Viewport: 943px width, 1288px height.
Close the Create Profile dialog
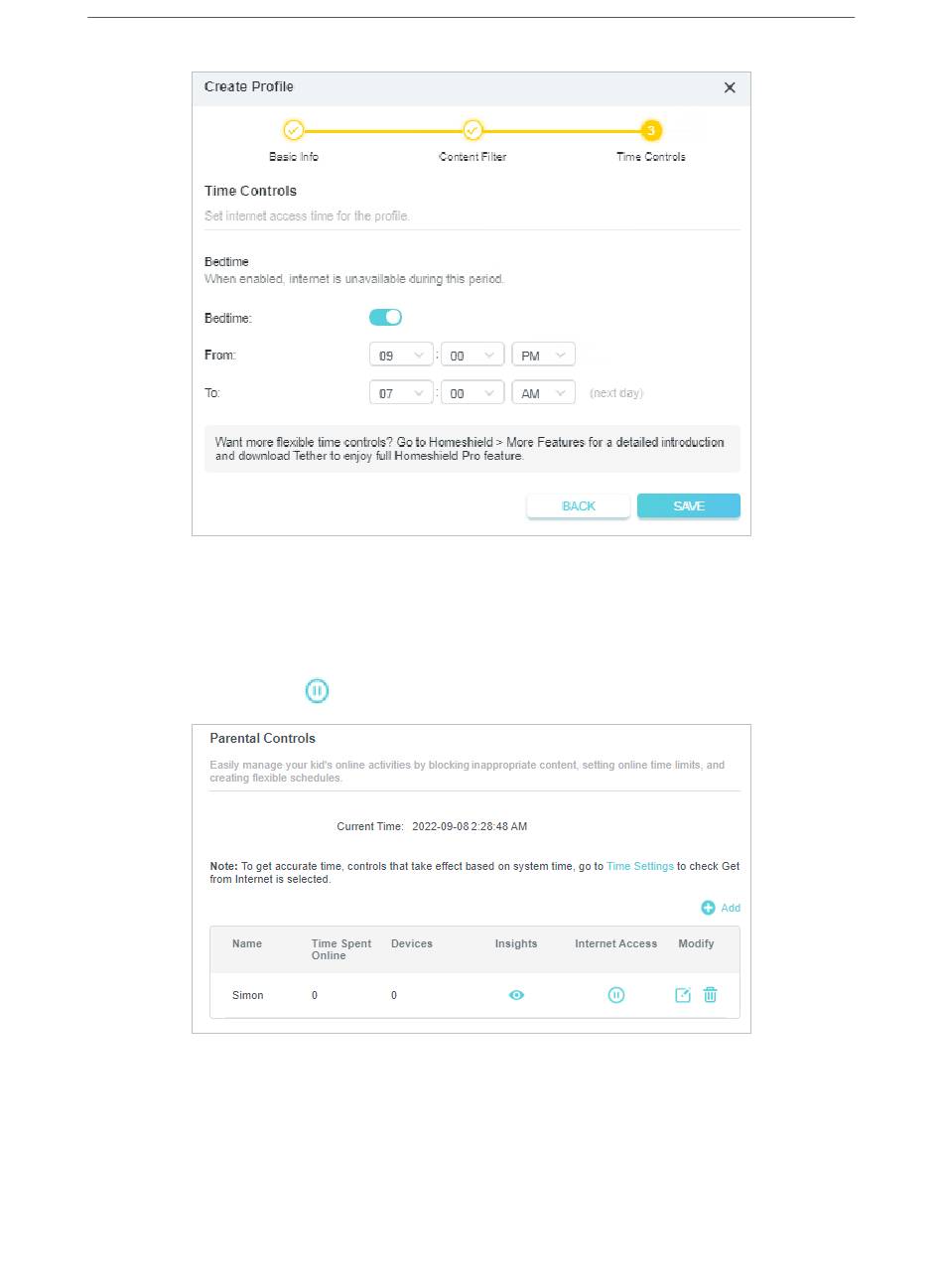pyautogui.click(x=730, y=87)
